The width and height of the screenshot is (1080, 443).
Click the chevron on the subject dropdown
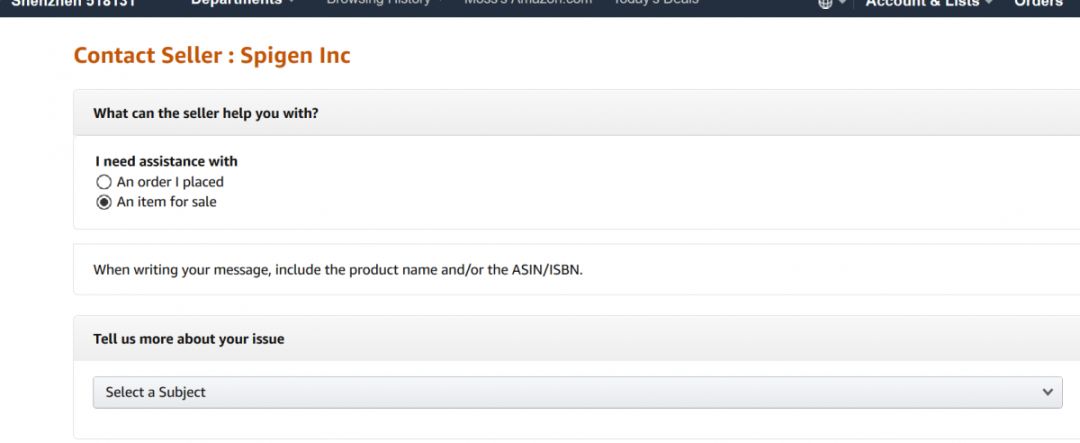click(x=1047, y=392)
